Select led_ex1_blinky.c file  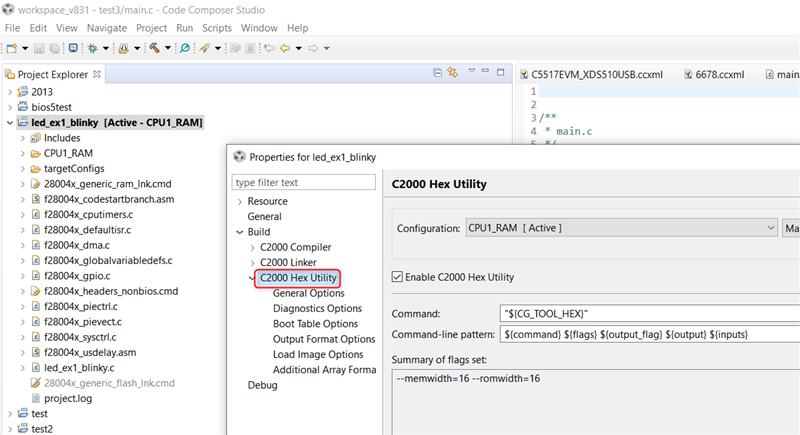[x=79, y=368]
